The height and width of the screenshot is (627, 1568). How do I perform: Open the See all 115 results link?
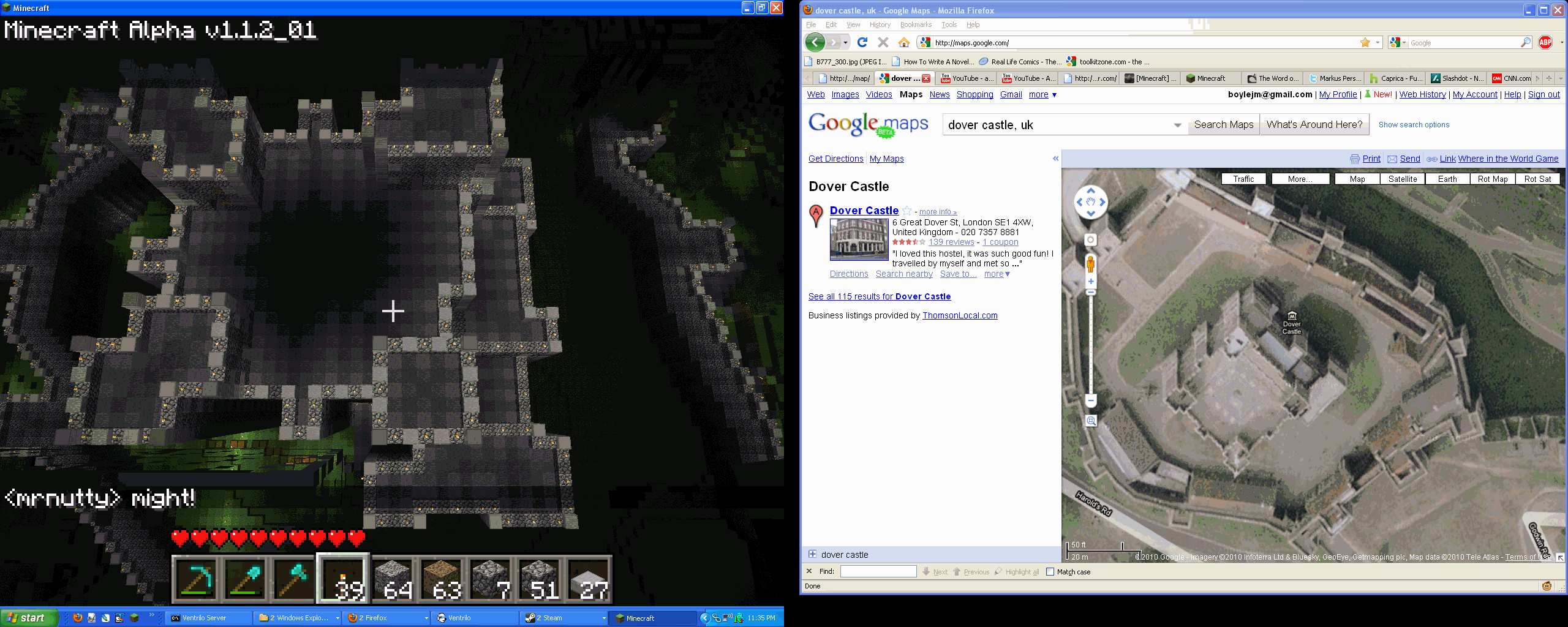(x=880, y=296)
